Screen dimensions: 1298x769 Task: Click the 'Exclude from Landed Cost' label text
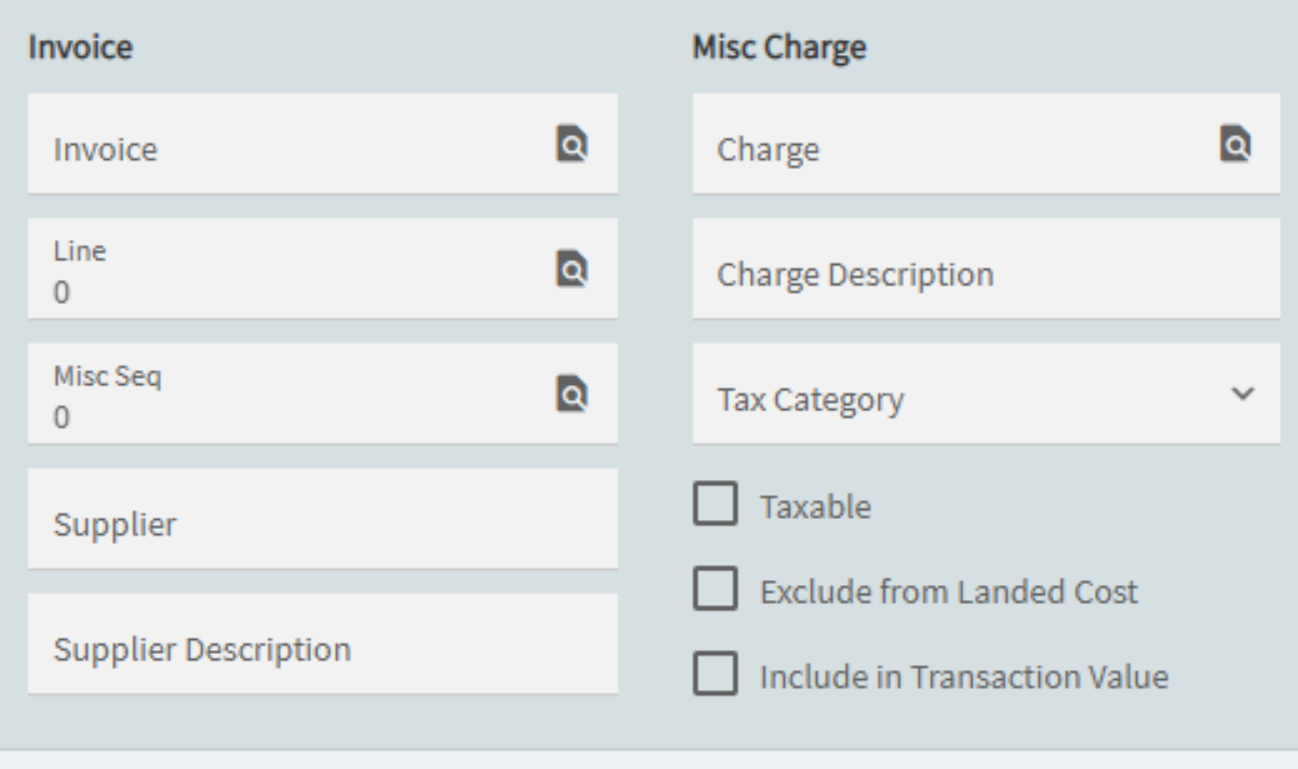point(949,592)
